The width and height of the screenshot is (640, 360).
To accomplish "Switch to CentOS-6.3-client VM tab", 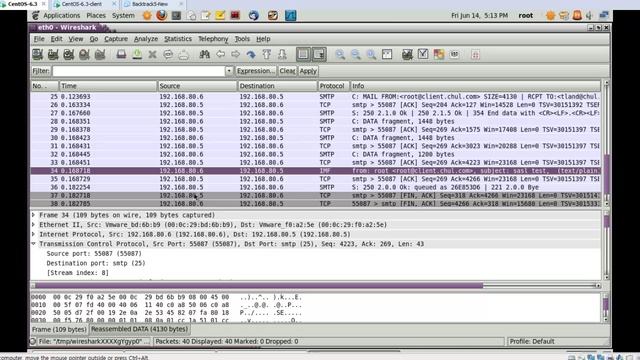I will pos(82,4).
